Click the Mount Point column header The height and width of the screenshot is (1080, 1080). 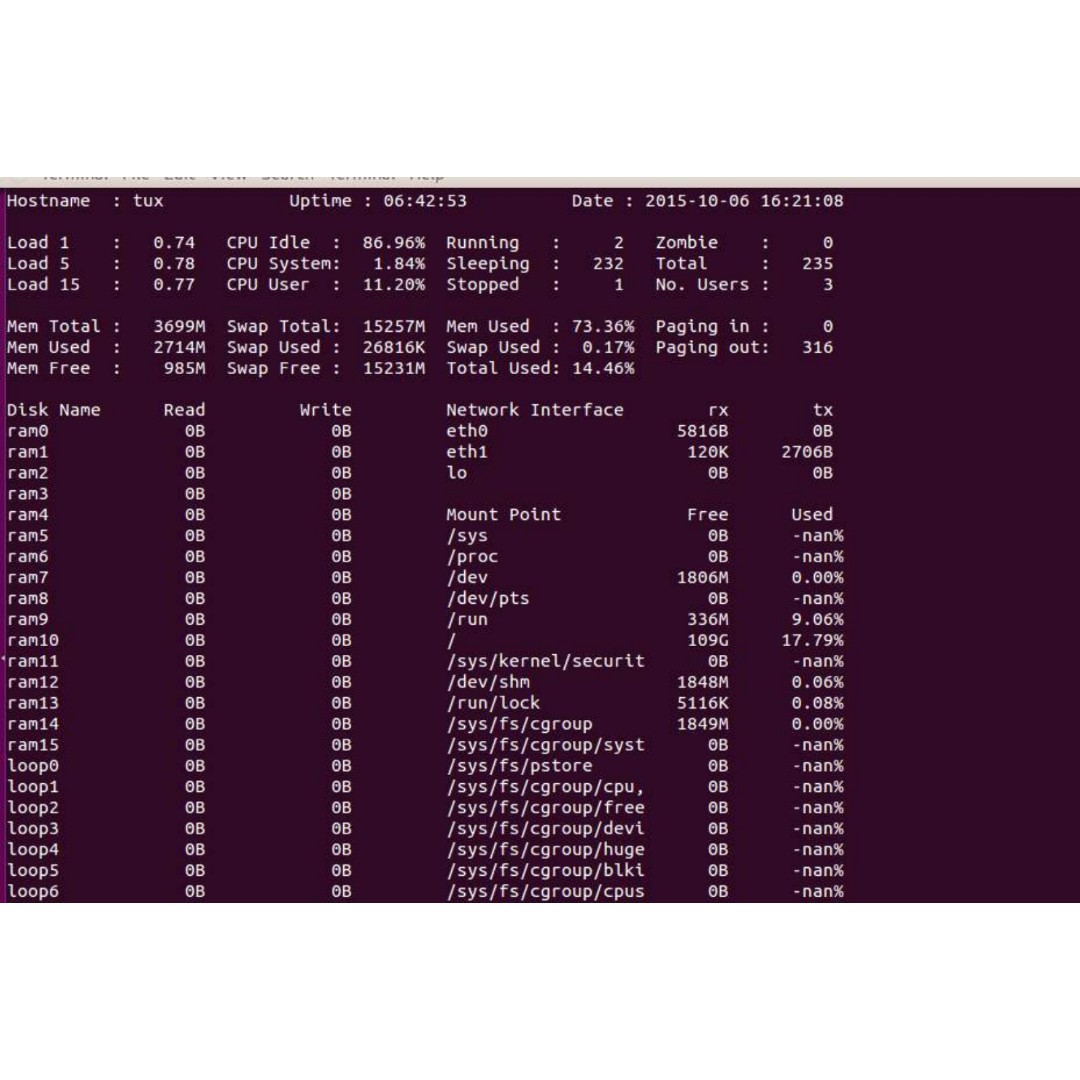click(x=503, y=515)
